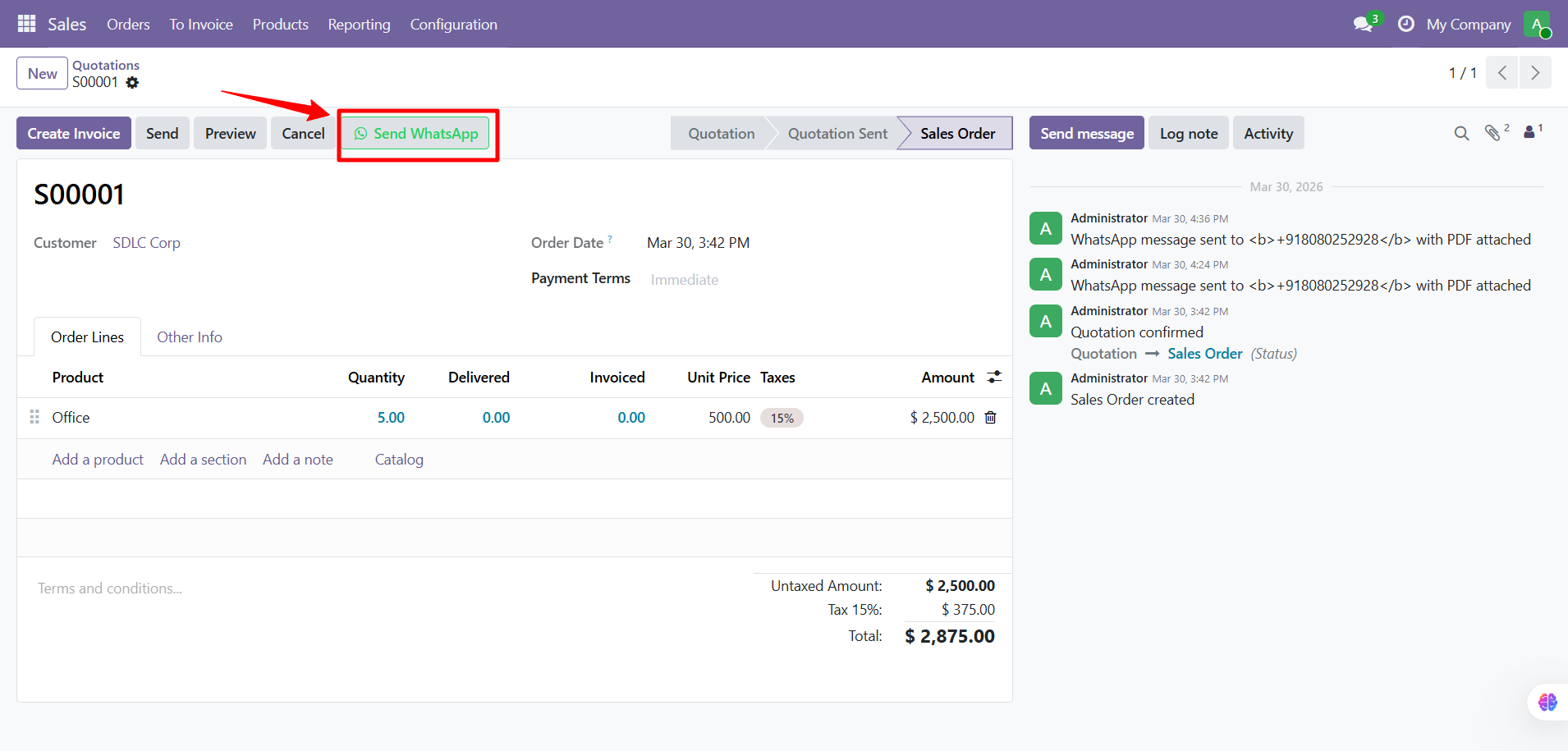
Task: Go to next record arrow
Action: [1535, 72]
